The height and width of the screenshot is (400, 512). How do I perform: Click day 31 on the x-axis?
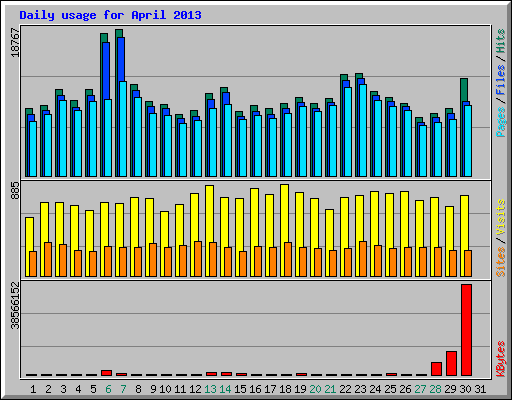coord(480,389)
